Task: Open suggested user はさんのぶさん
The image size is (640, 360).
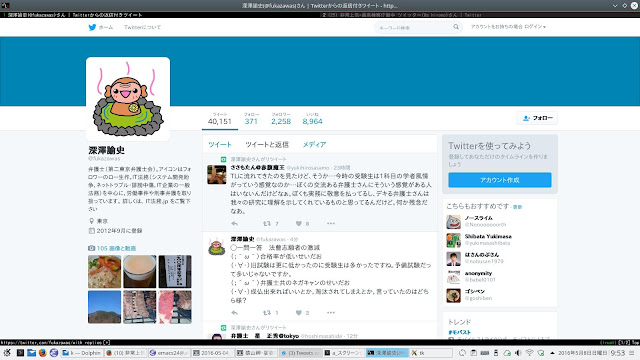Action: [x=482, y=255]
